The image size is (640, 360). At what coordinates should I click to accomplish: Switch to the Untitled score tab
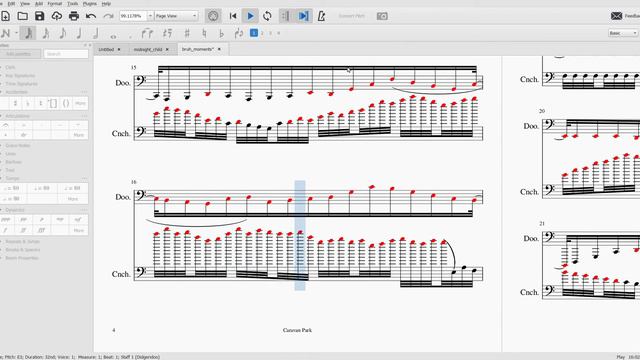pos(106,49)
